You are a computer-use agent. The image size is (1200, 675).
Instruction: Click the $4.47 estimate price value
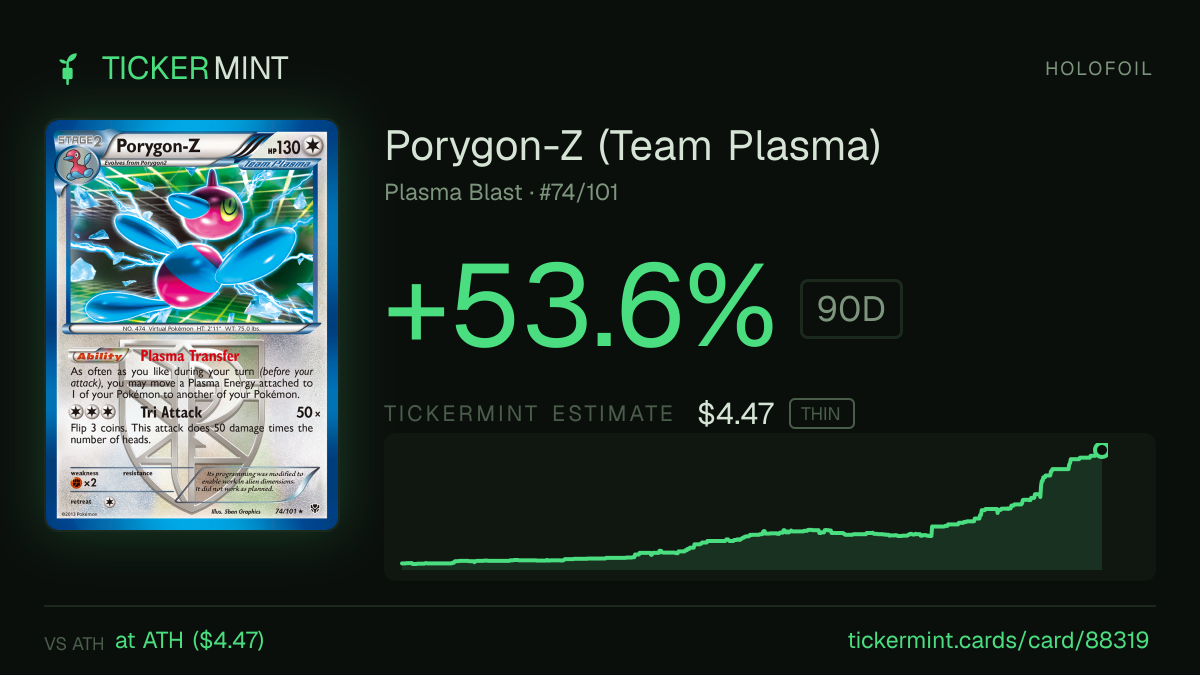[x=736, y=414]
